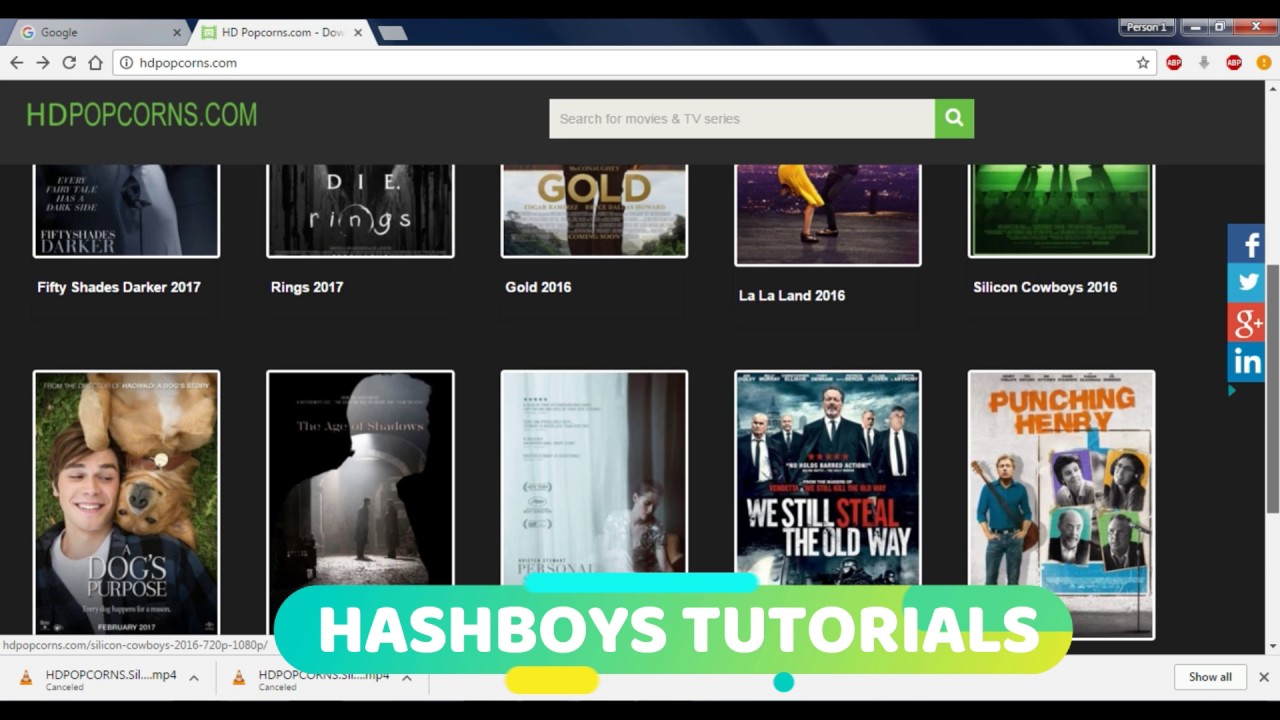This screenshot has width=1280, height=720.
Task: Click the movies & TV series search field
Action: pos(742,118)
